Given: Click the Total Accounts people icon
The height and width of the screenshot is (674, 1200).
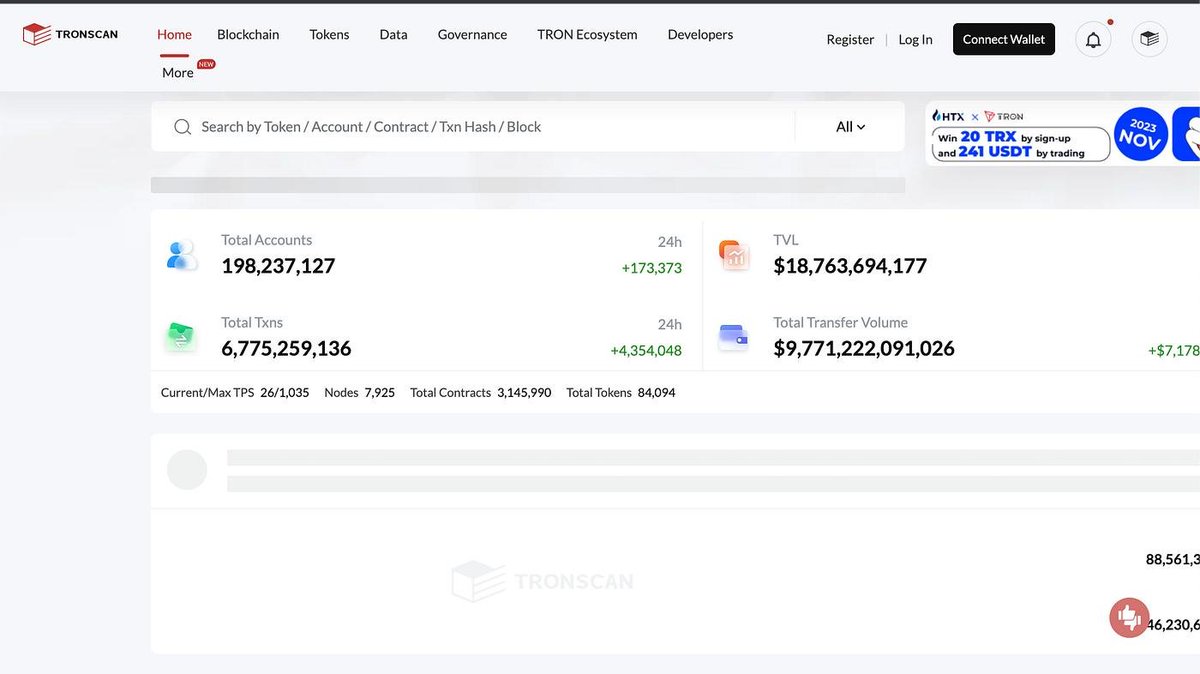Looking at the screenshot, I should click(182, 255).
